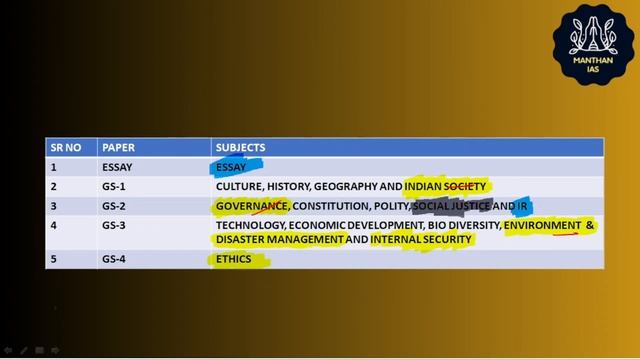Image resolution: width=640 pixels, height=360 pixels.
Task: Open the slideshow menu icon
Action: point(39,350)
